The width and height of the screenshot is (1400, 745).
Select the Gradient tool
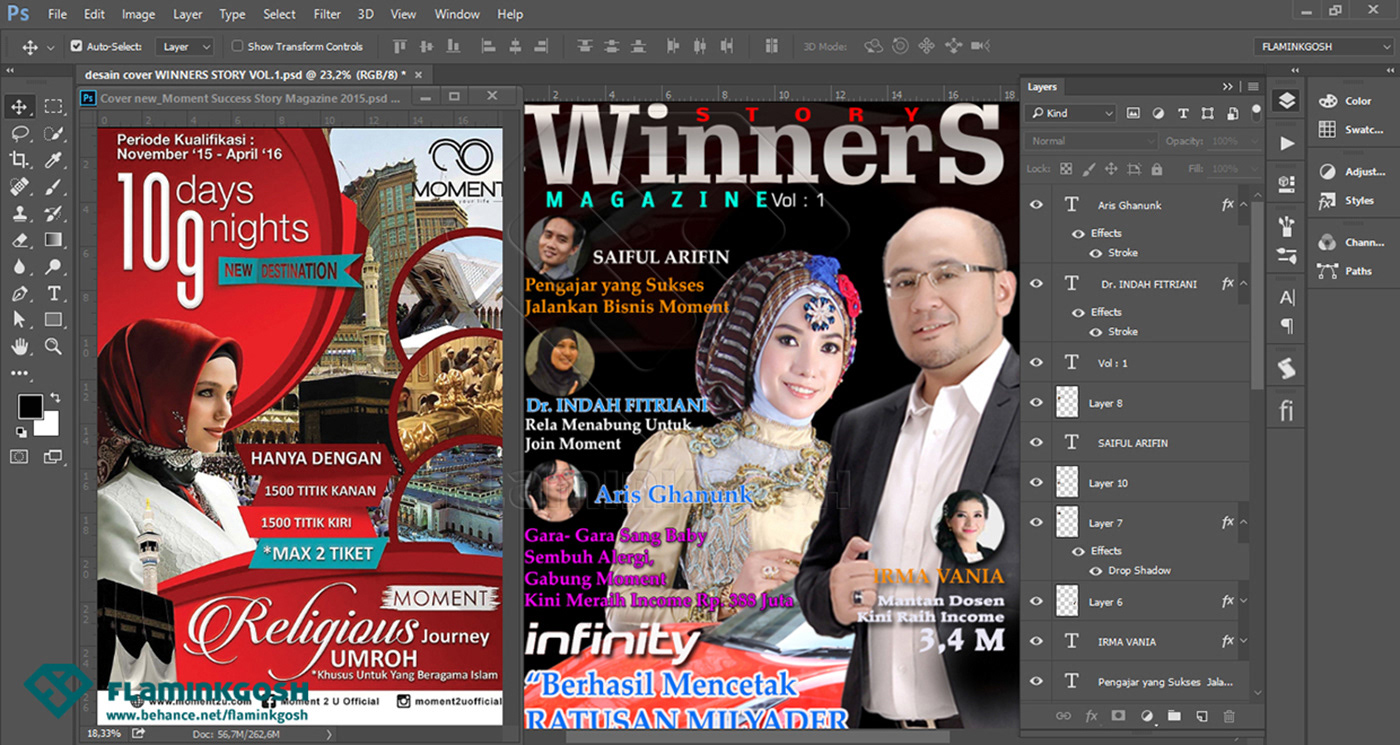pos(53,240)
